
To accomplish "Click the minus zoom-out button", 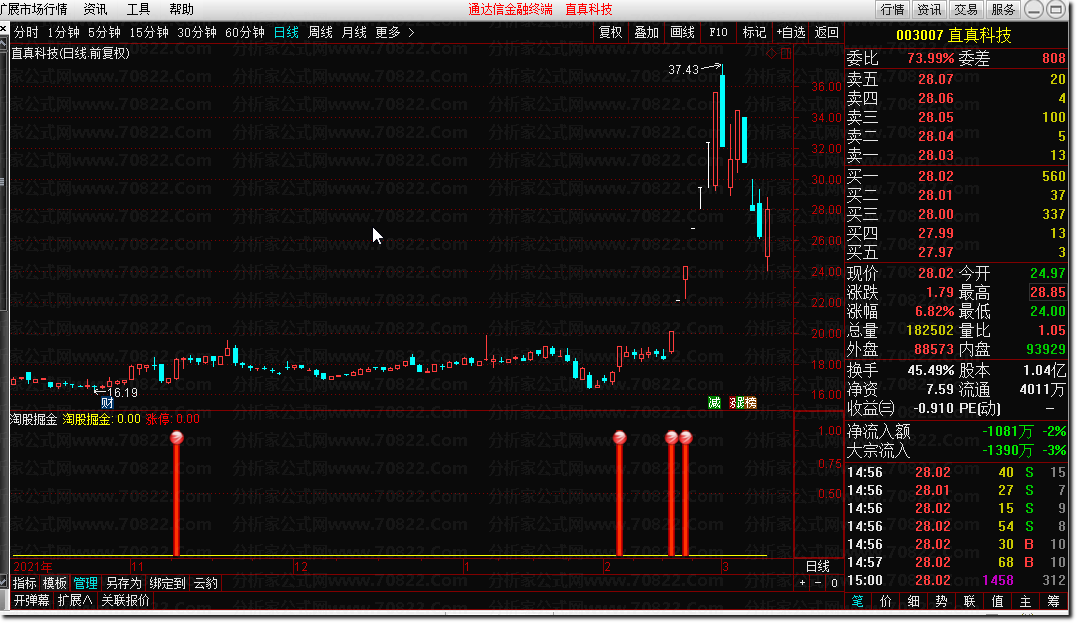I will pyautogui.click(x=818, y=583).
